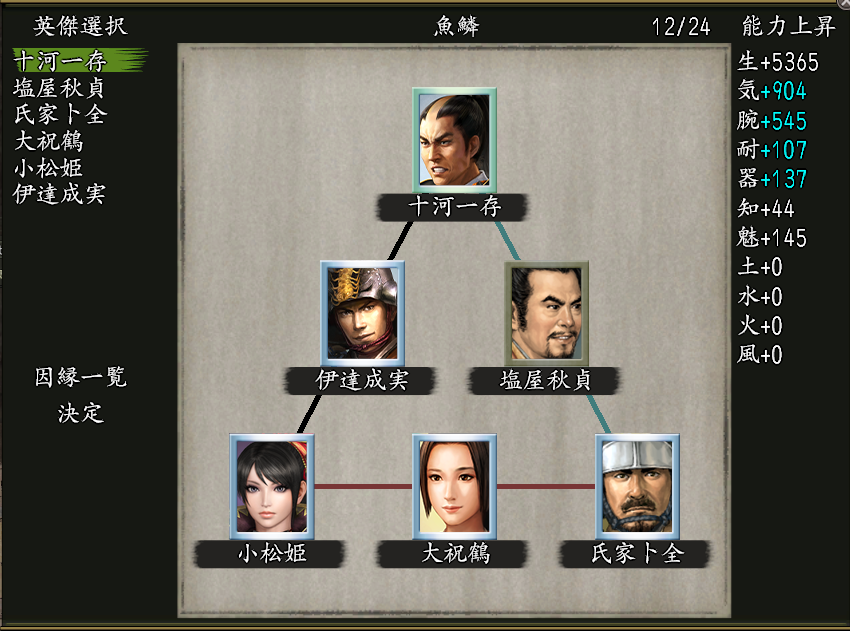This screenshot has height=631, width=850.
Task: Pick 大祝鶴 from the hero list
Action: click(x=49, y=141)
